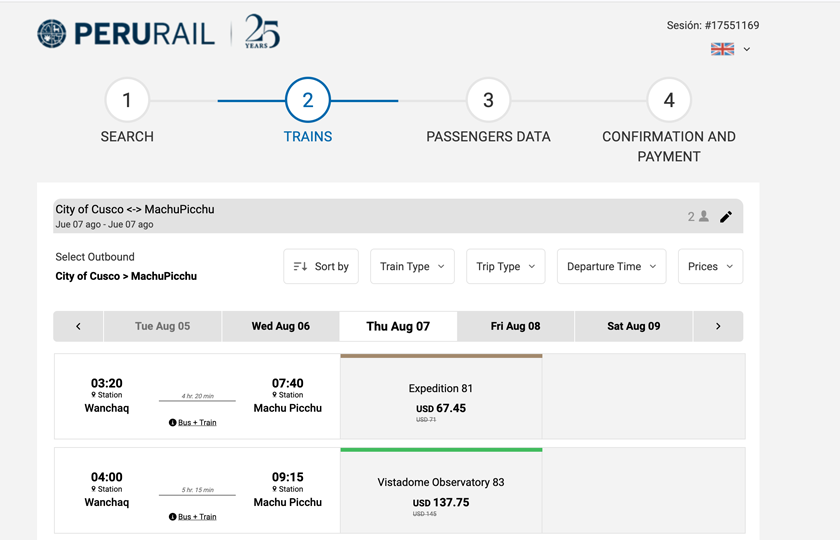Open the Trip Type dropdown
Image resolution: width=840 pixels, height=540 pixels.
coord(505,267)
